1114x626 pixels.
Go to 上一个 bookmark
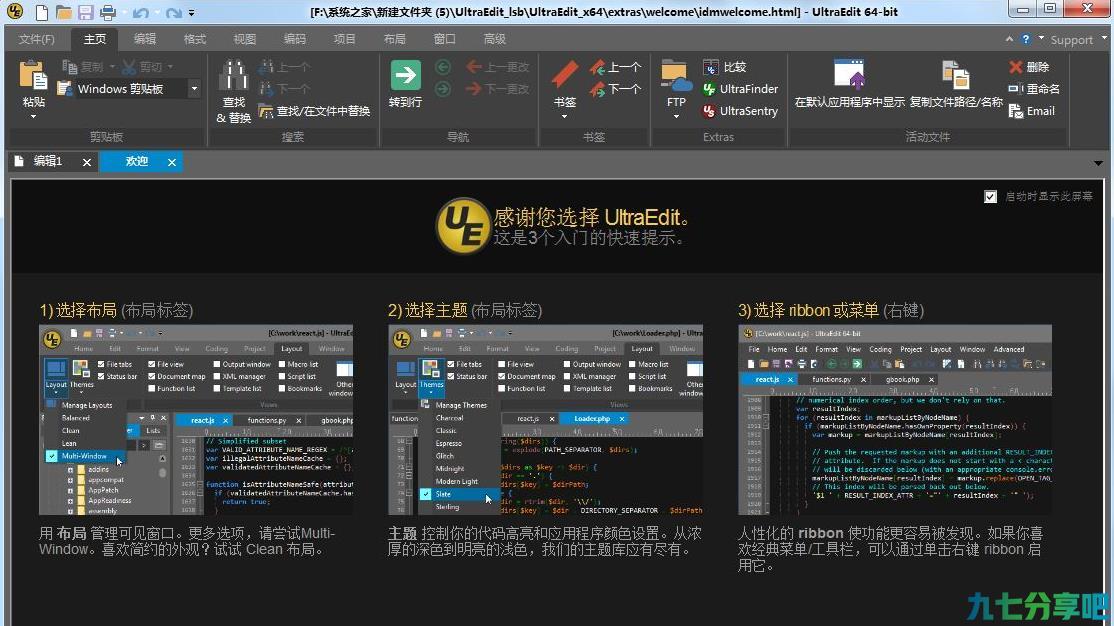point(615,68)
